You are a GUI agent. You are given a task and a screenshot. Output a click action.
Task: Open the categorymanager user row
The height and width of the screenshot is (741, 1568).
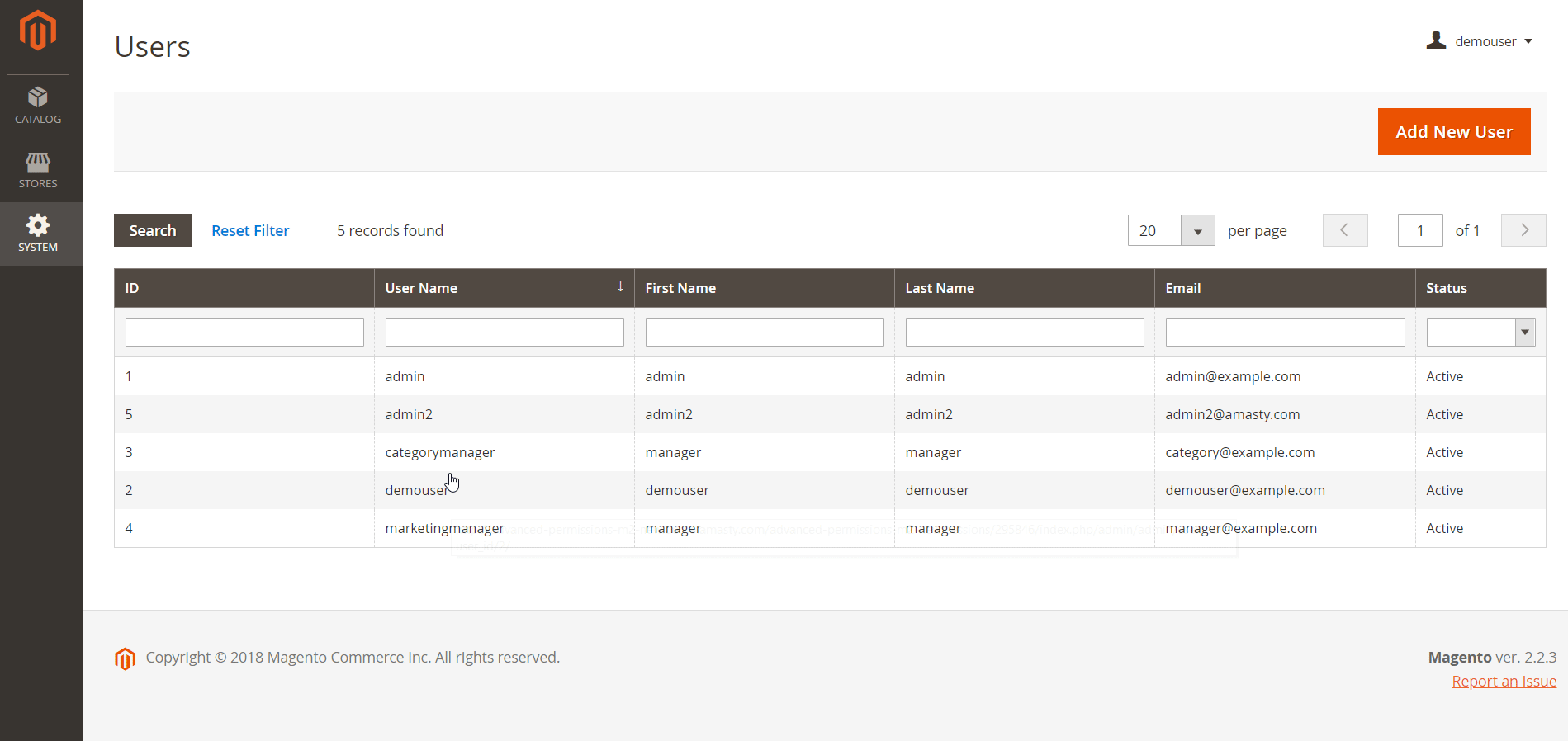pos(440,452)
